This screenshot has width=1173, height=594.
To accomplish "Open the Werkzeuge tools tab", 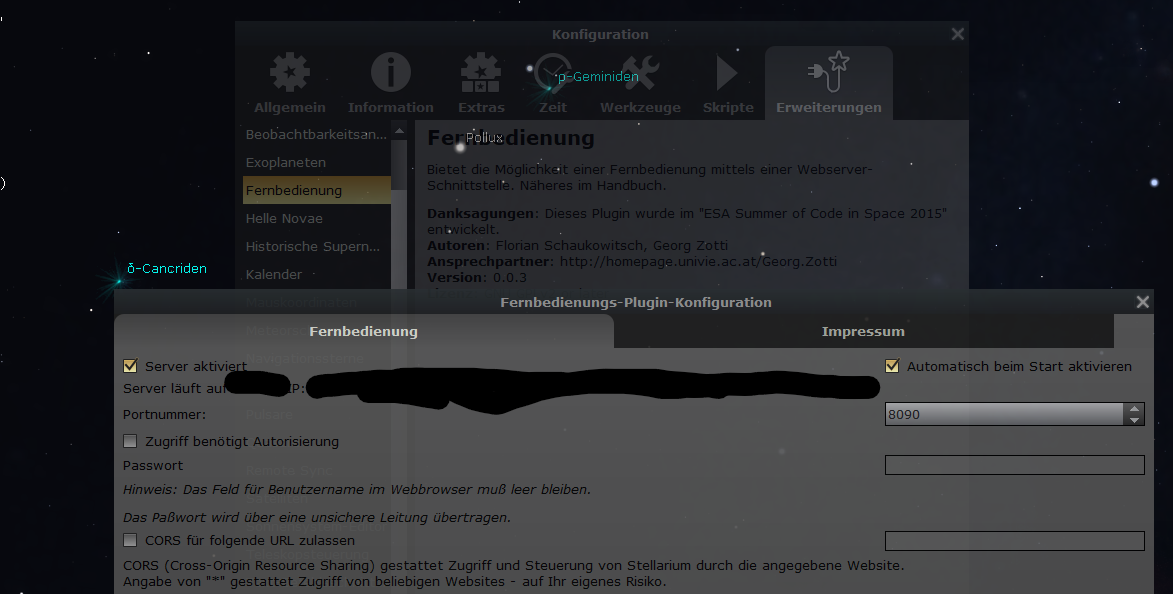I will coord(640,83).
